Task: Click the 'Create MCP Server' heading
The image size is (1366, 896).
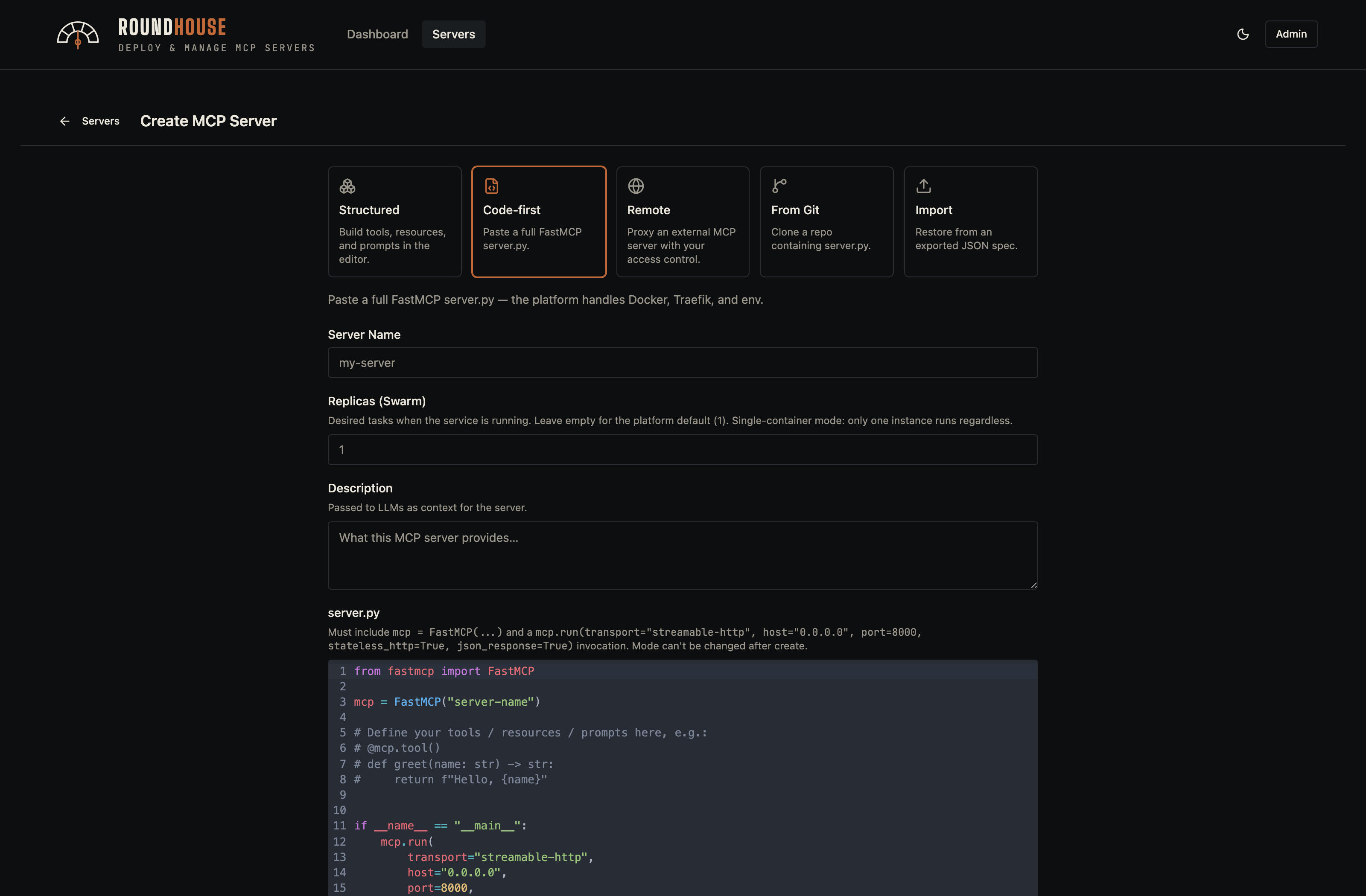Action: tap(208, 121)
